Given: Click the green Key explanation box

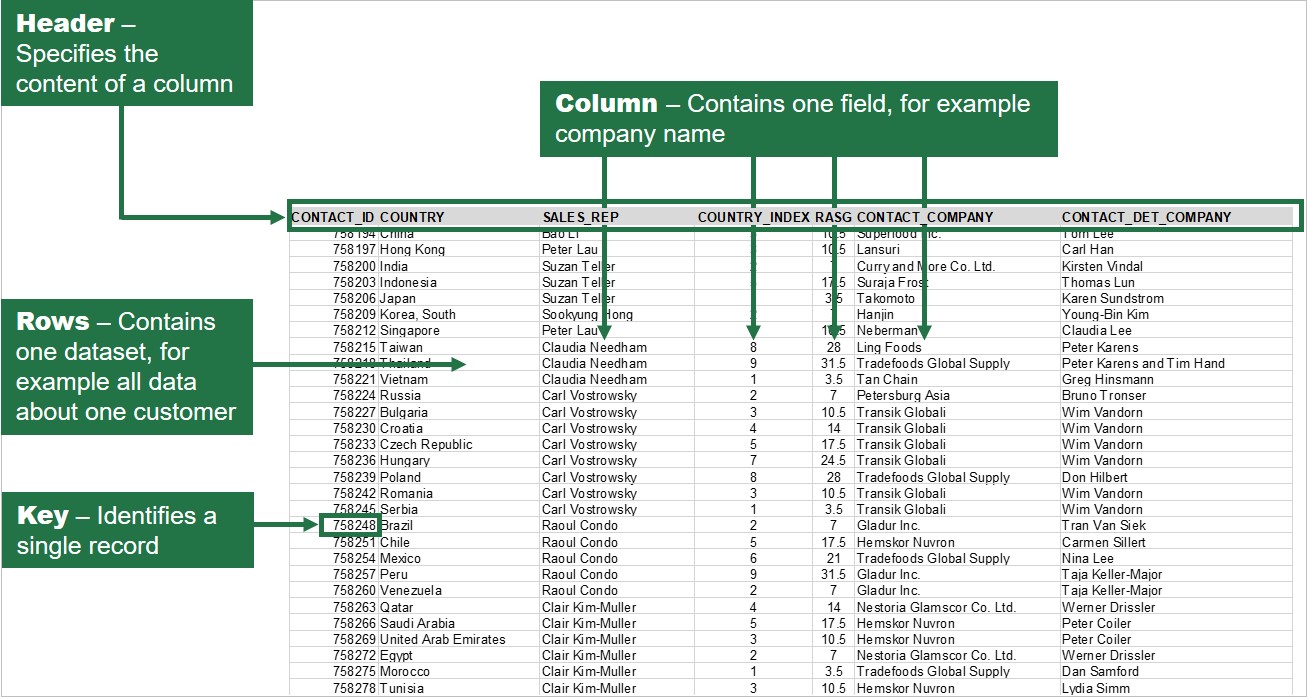Looking at the screenshot, I should tap(126, 530).
